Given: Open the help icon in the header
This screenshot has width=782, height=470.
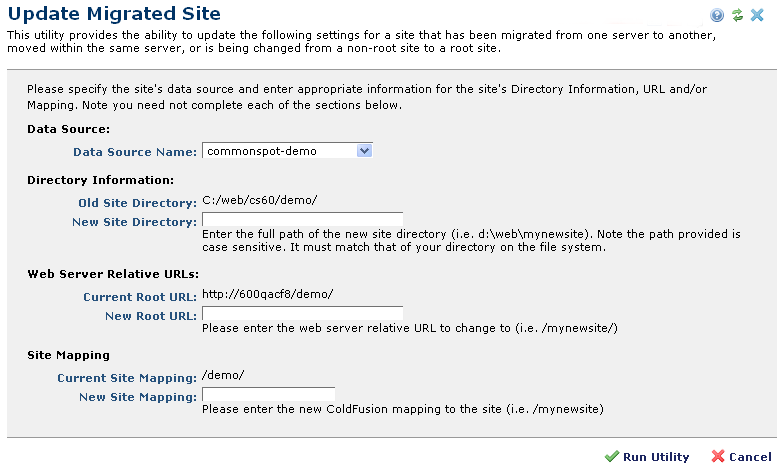Looking at the screenshot, I should click(718, 15).
